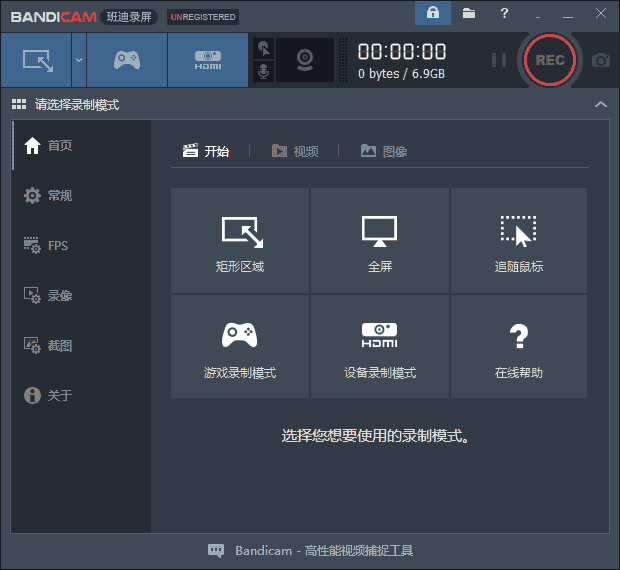Open the output folder icon in the title bar

(469, 14)
